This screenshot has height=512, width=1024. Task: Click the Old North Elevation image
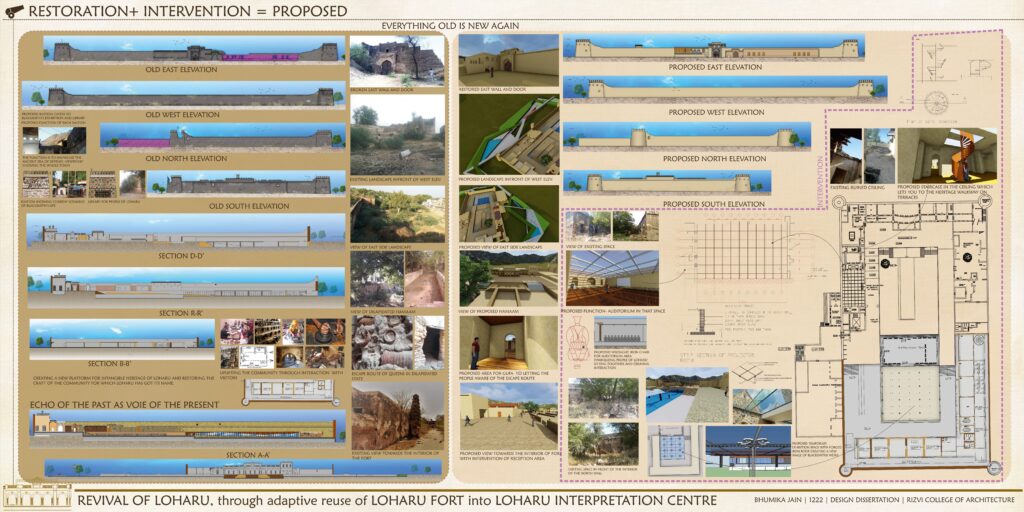217,138
